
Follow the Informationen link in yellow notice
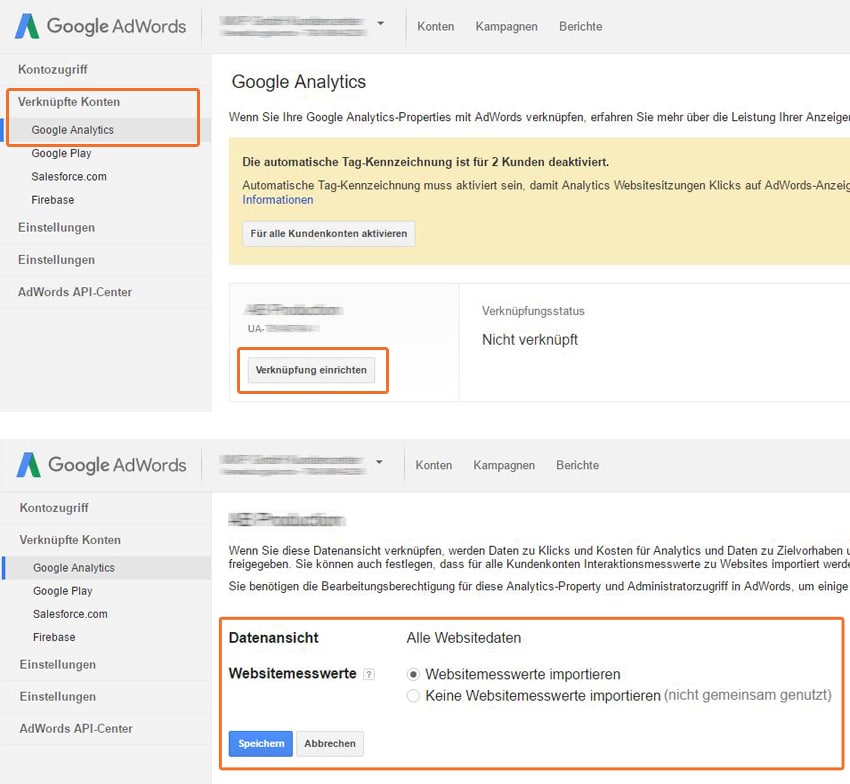(x=278, y=200)
